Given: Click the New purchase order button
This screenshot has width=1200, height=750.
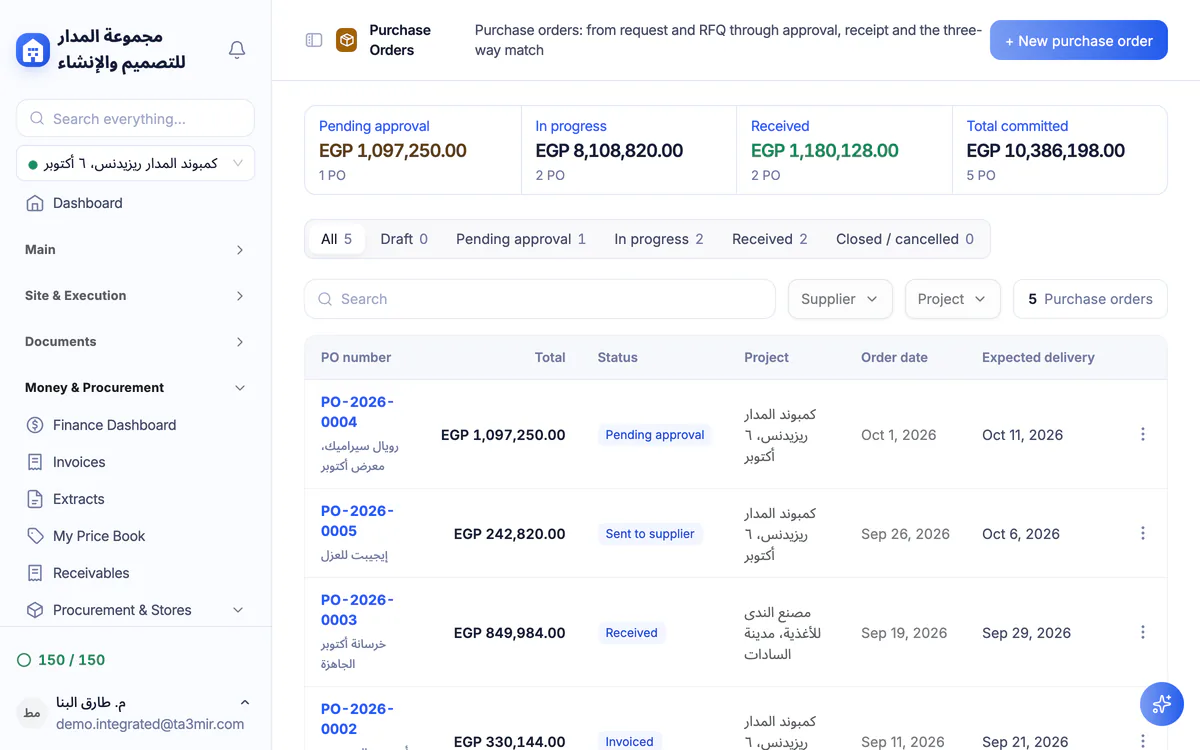Looking at the screenshot, I should (x=1079, y=40).
